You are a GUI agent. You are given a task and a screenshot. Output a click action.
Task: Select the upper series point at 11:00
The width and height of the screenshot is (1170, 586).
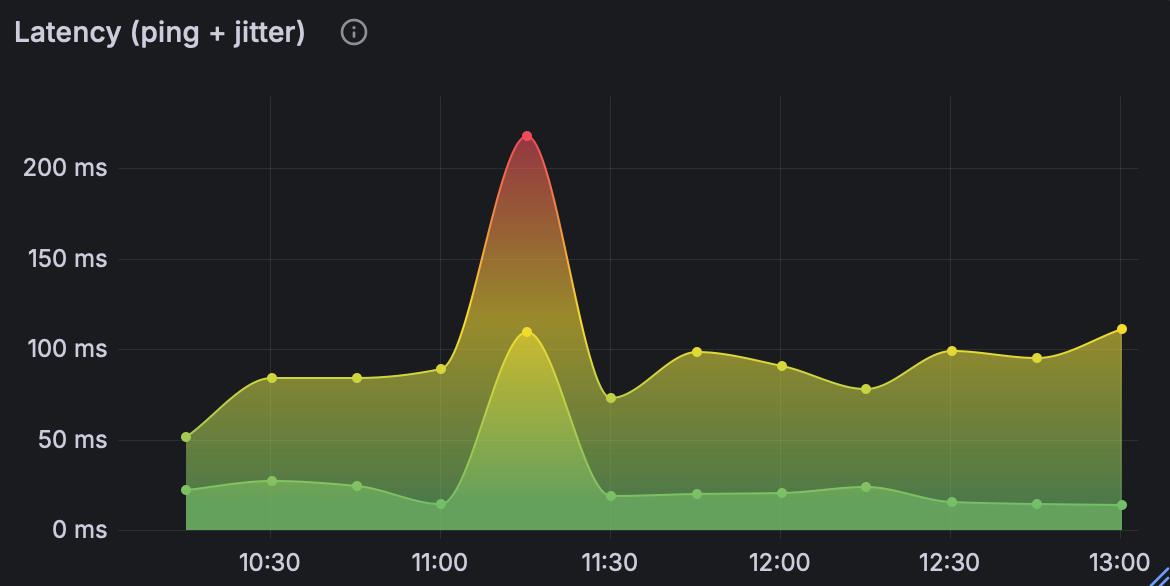(441, 369)
